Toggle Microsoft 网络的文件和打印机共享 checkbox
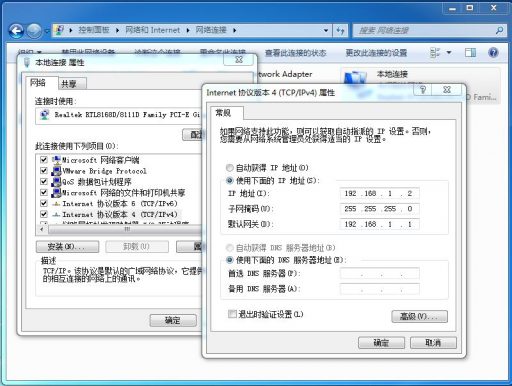The width and height of the screenshot is (512, 386). [x=43, y=192]
